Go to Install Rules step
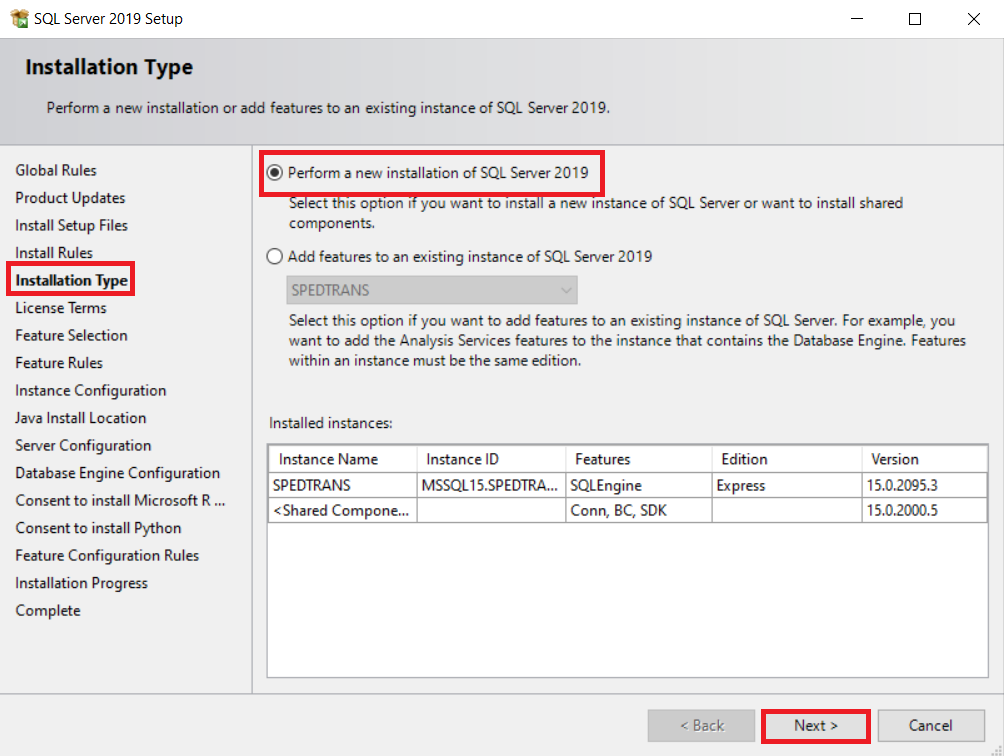The height and width of the screenshot is (756, 1004). pos(54,253)
